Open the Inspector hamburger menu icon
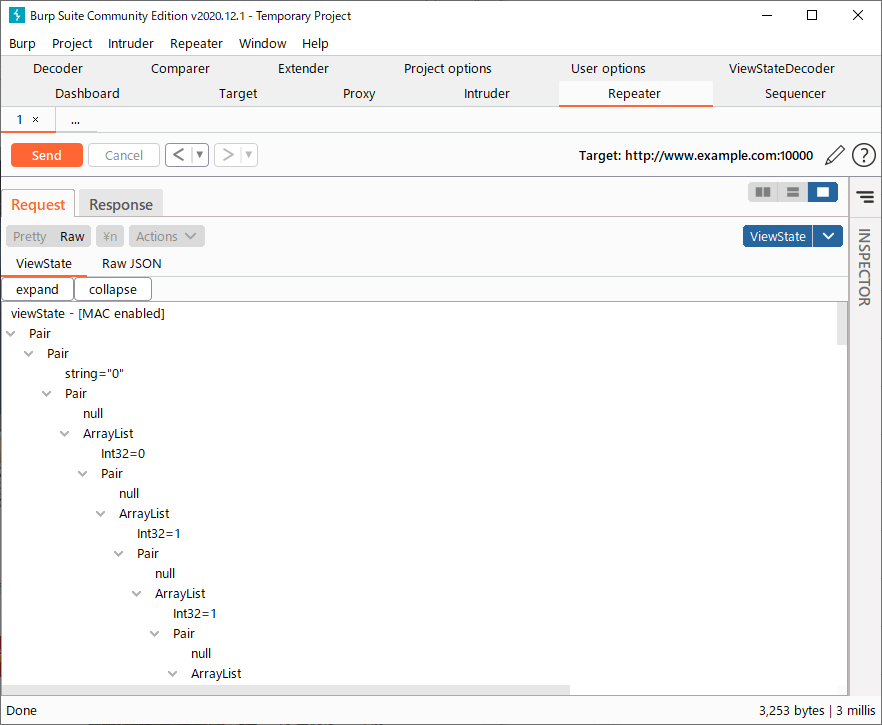The height and width of the screenshot is (725, 882). [865, 196]
